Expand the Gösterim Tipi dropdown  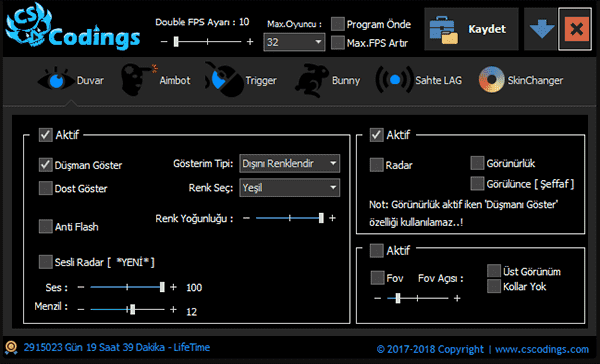click(x=290, y=164)
